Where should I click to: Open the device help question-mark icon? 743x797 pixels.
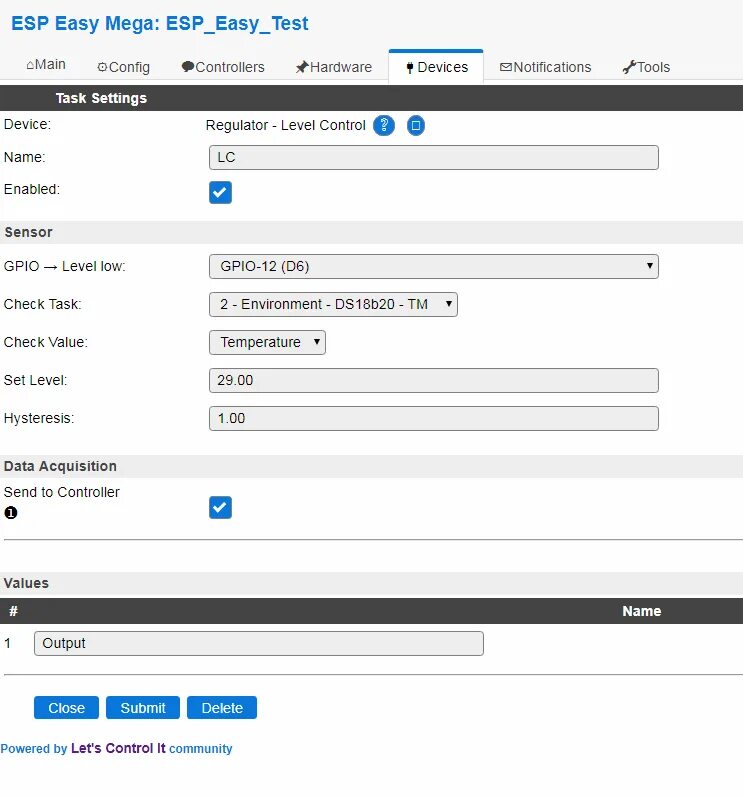tap(384, 125)
